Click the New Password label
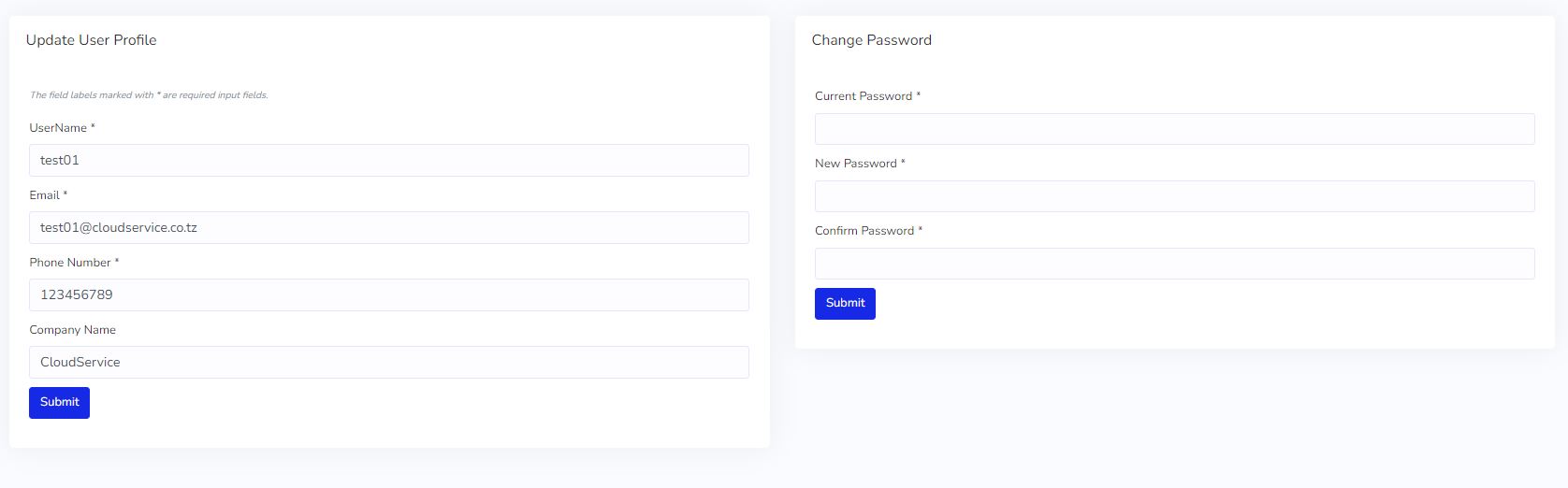Viewport: 1568px width, 488px height. [x=856, y=164]
